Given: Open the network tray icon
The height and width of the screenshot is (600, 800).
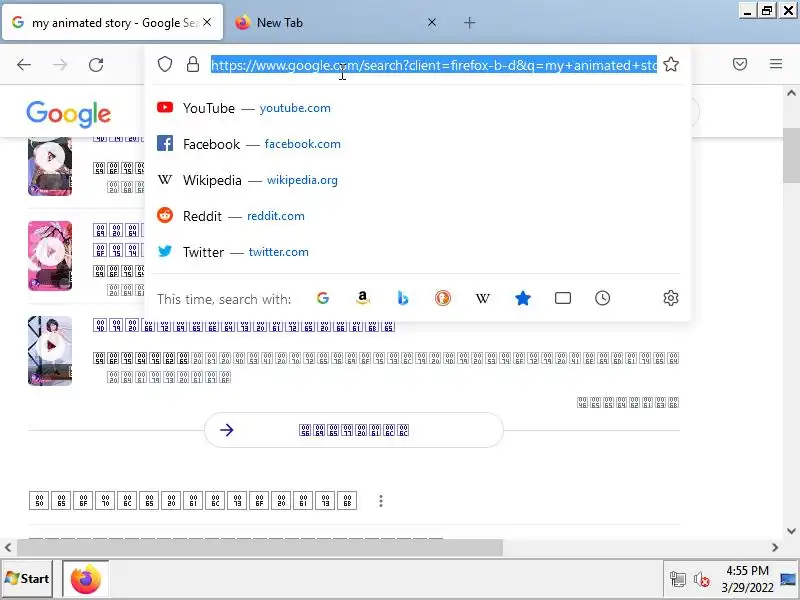Looking at the screenshot, I should click(678, 580).
